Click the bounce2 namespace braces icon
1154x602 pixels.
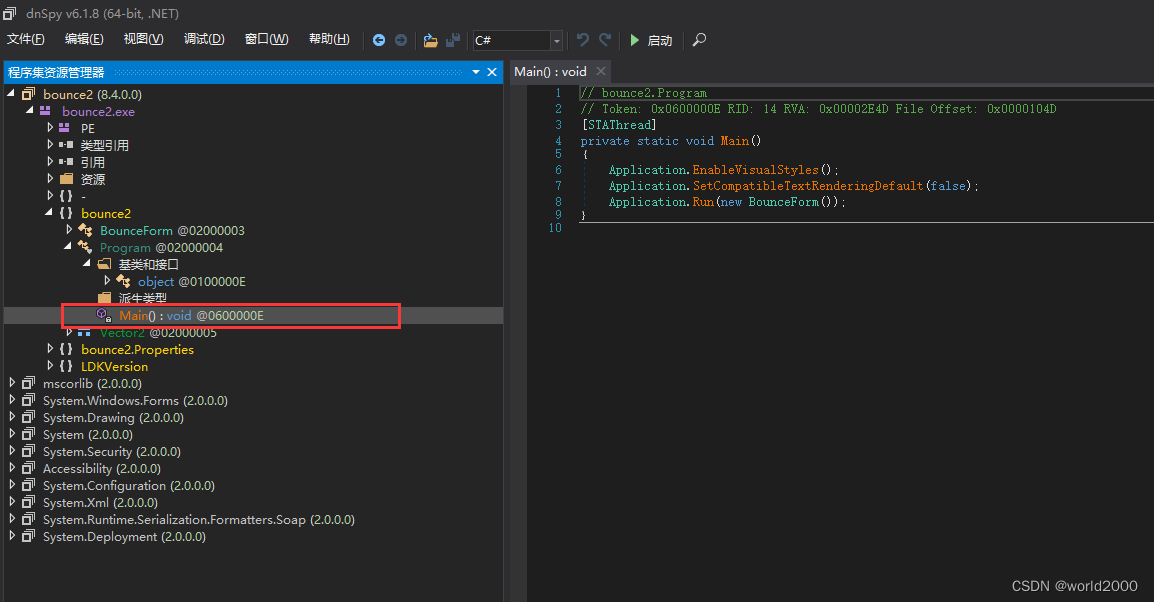pos(66,213)
